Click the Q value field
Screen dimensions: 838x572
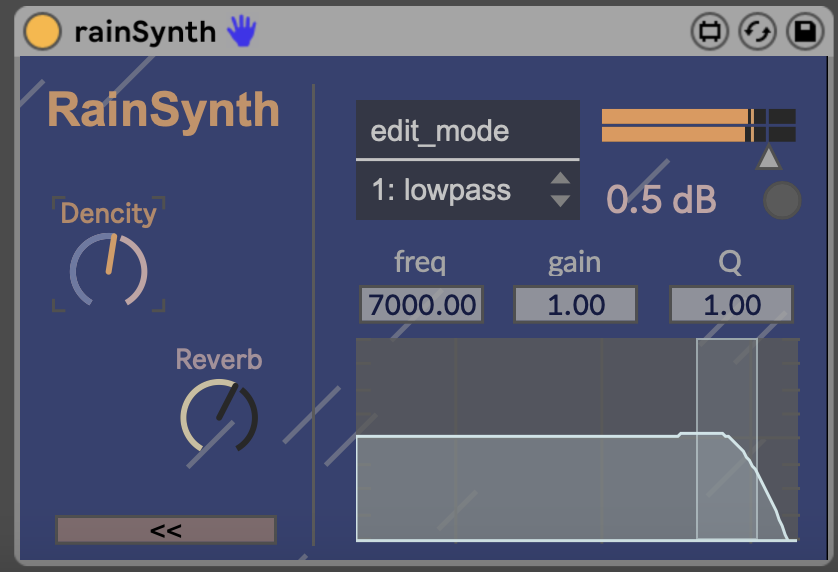(731, 305)
